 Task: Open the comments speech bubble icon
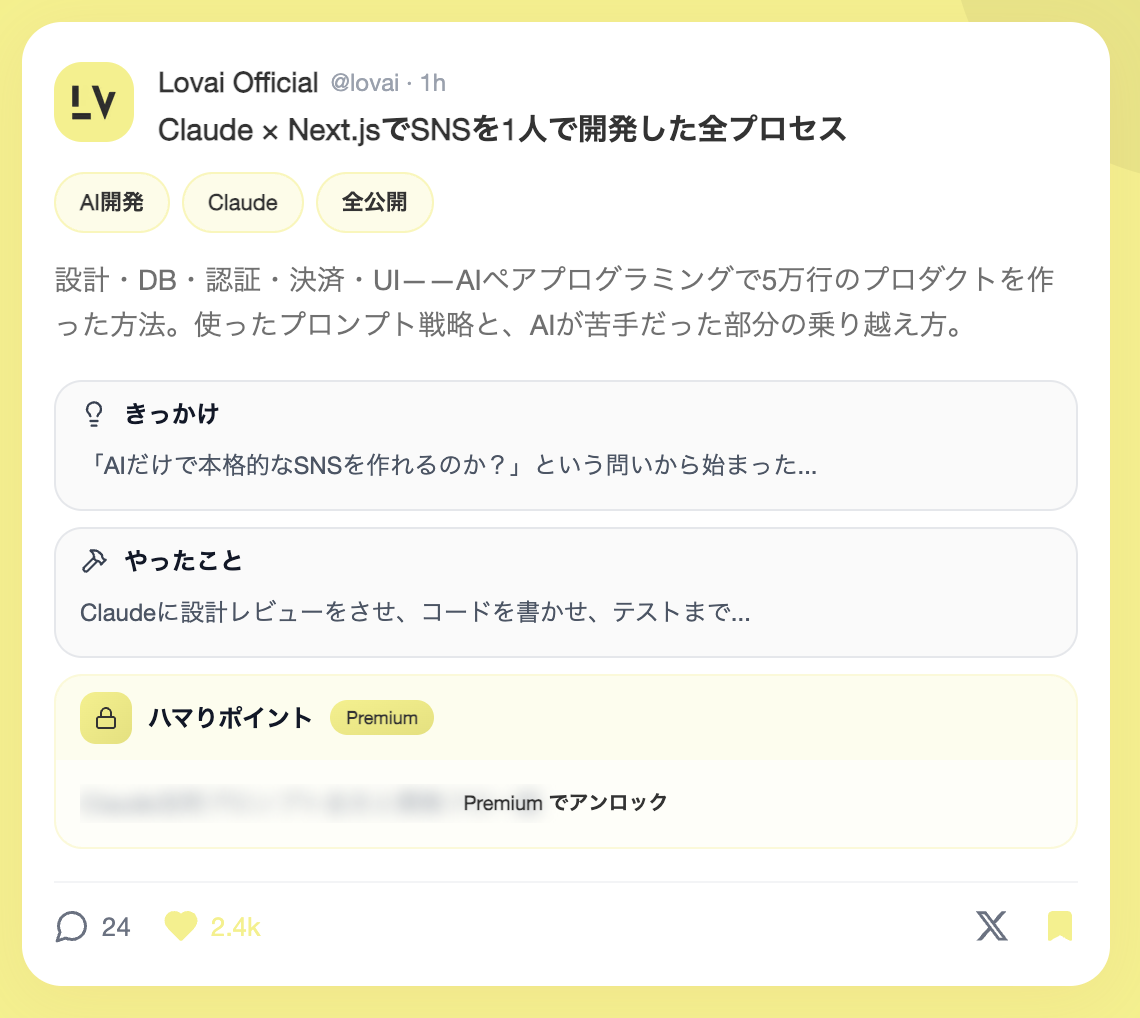pos(71,927)
